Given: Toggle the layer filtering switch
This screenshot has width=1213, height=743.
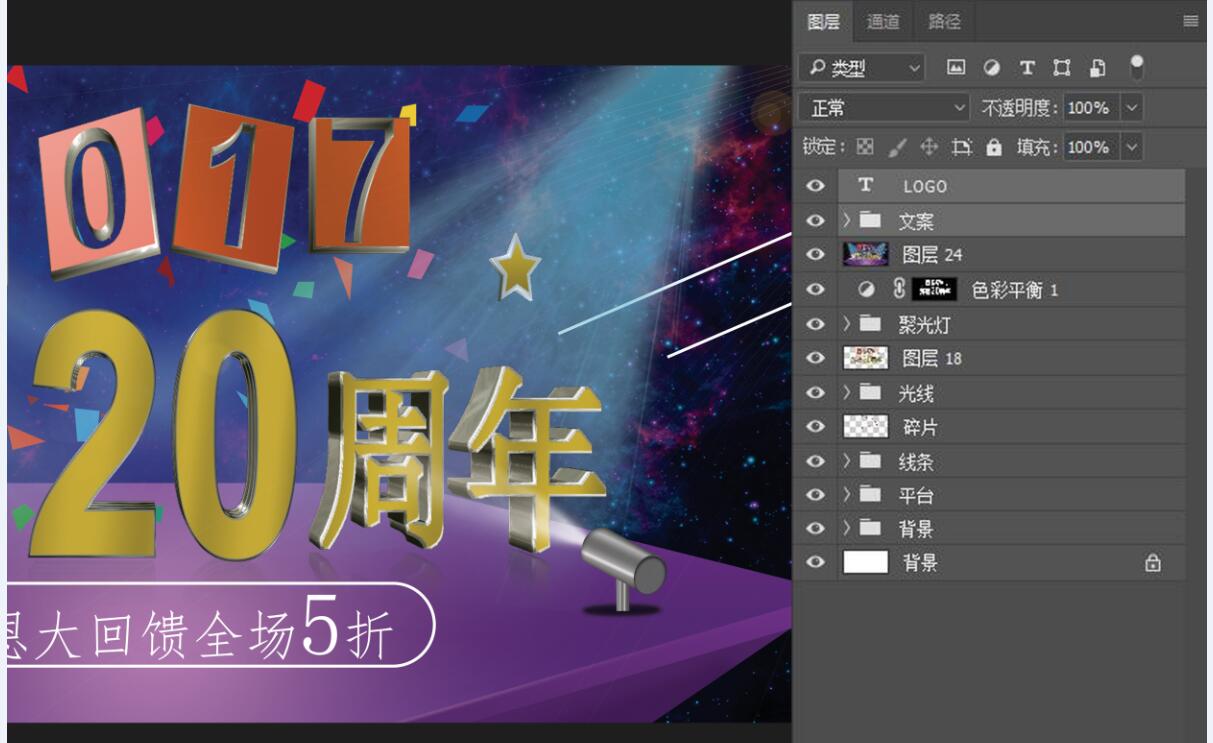Looking at the screenshot, I should tap(1136, 67).
